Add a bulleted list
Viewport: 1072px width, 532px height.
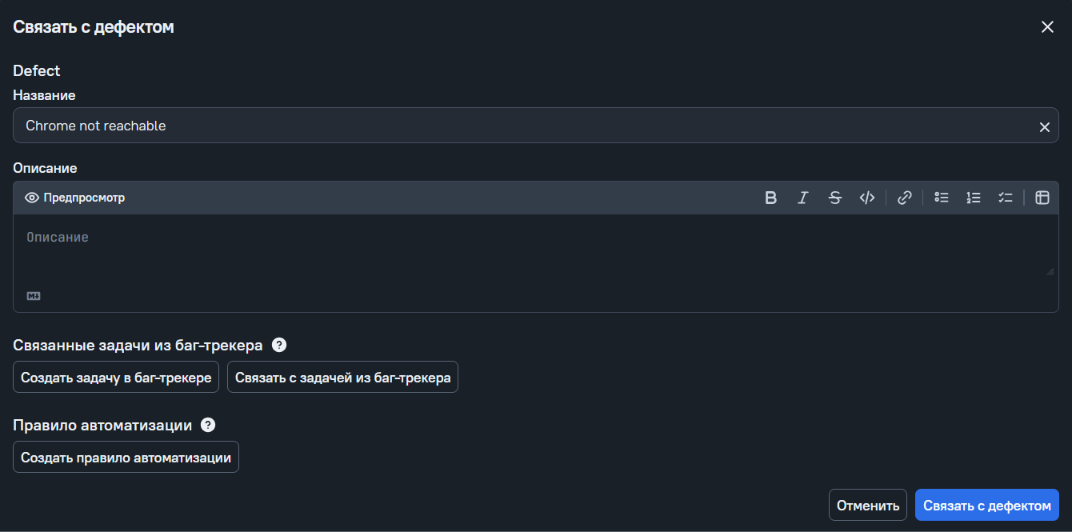point(941,198)
